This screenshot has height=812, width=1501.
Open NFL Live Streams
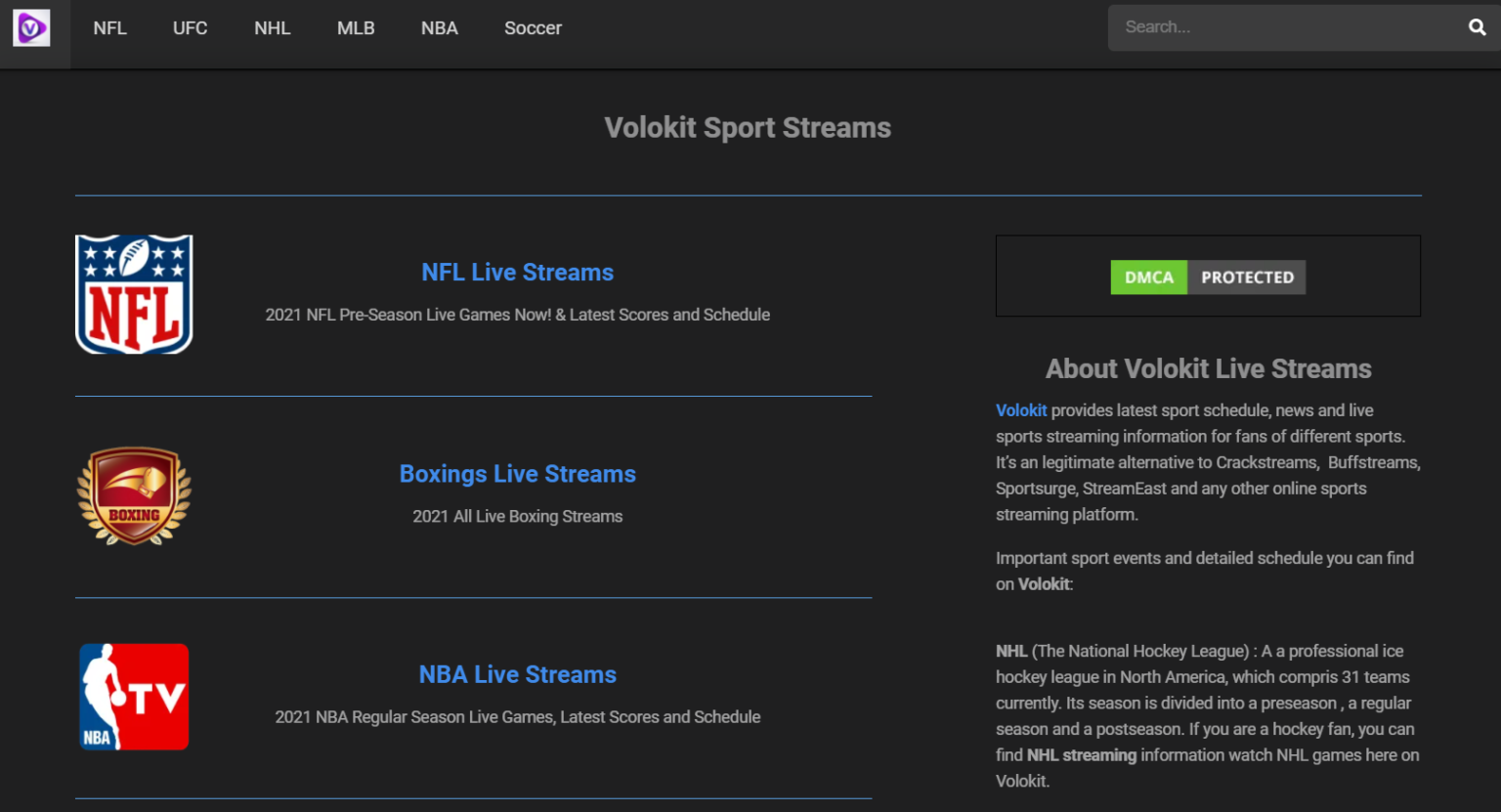pyautogui.click(x=517, y=272)
